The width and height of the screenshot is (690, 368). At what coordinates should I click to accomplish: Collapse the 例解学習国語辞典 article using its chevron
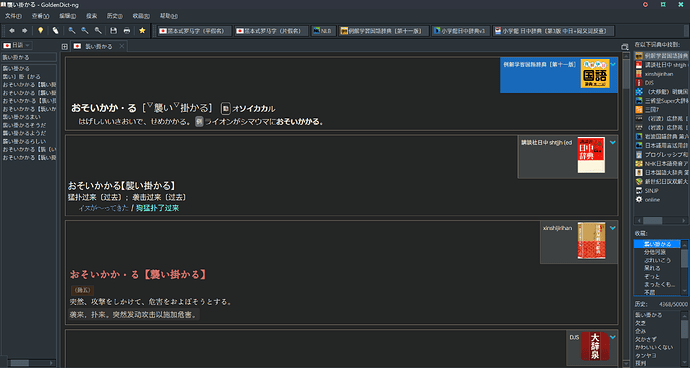(613, 64)
